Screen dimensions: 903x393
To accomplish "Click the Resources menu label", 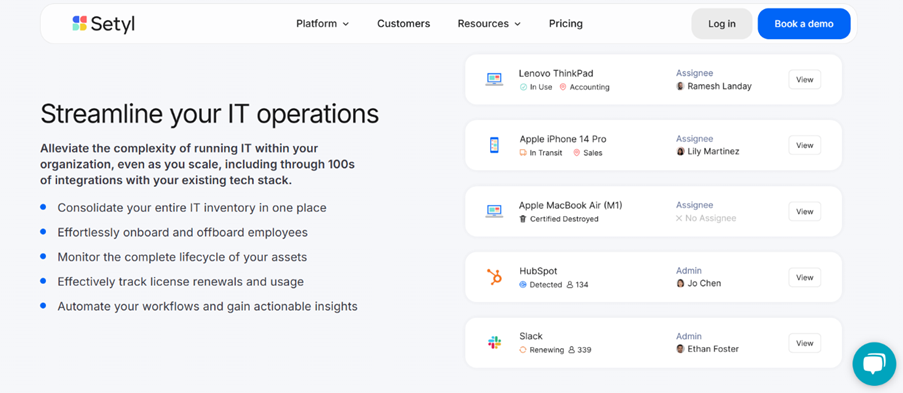I will pyautogui.click(x=483, y=24).
